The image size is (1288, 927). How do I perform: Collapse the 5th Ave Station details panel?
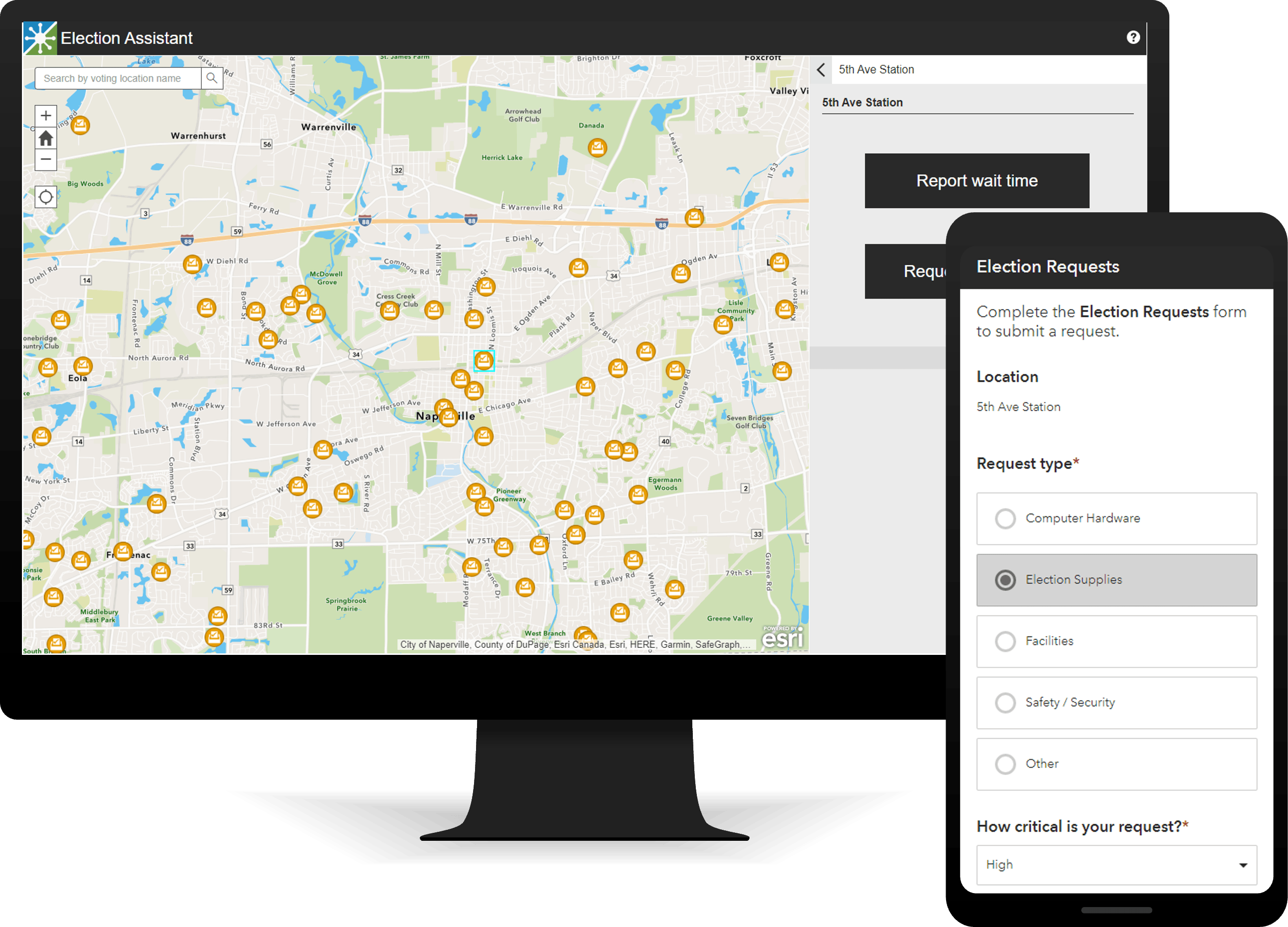[x=821, y=70]
